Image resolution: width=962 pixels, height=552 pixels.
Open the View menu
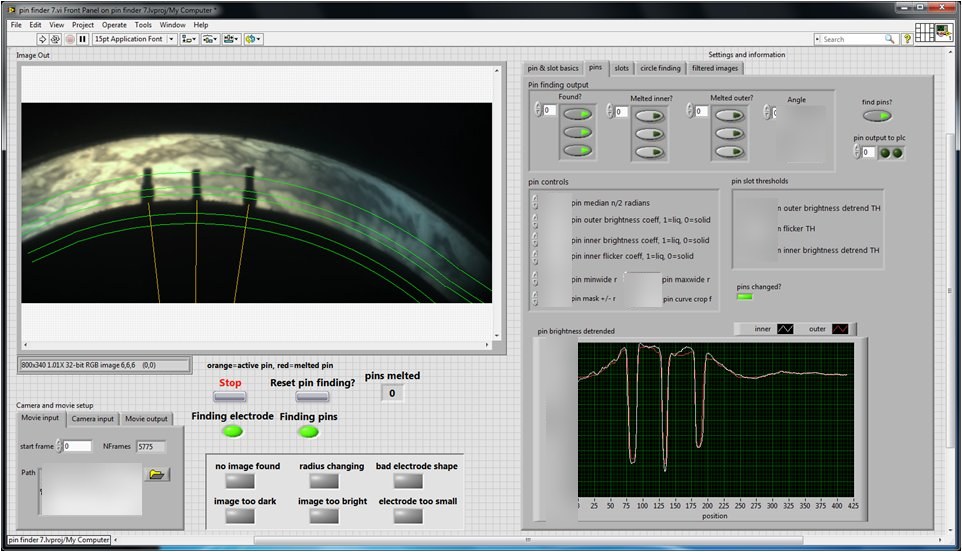click(56, 25)
